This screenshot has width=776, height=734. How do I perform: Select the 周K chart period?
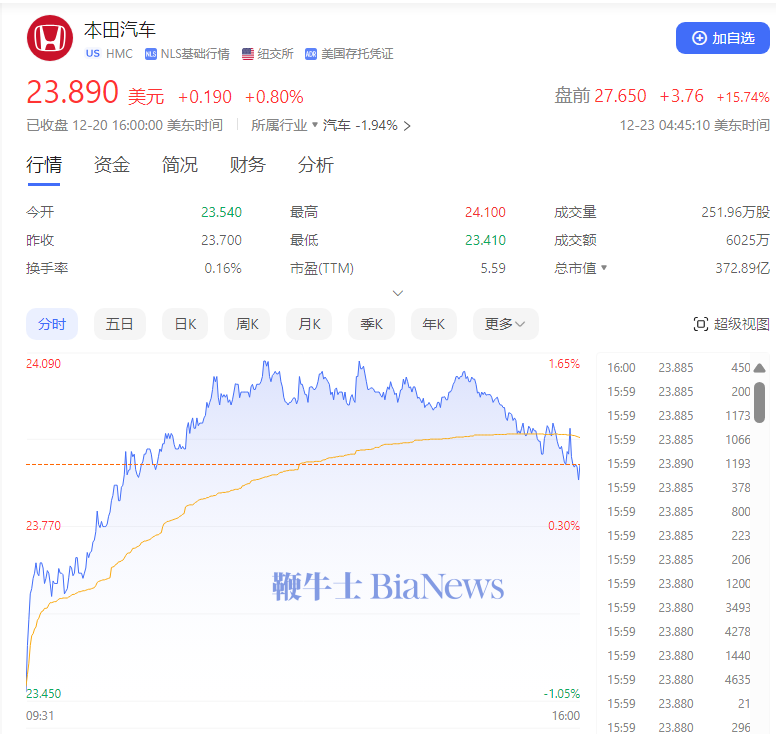pos(247,324)
